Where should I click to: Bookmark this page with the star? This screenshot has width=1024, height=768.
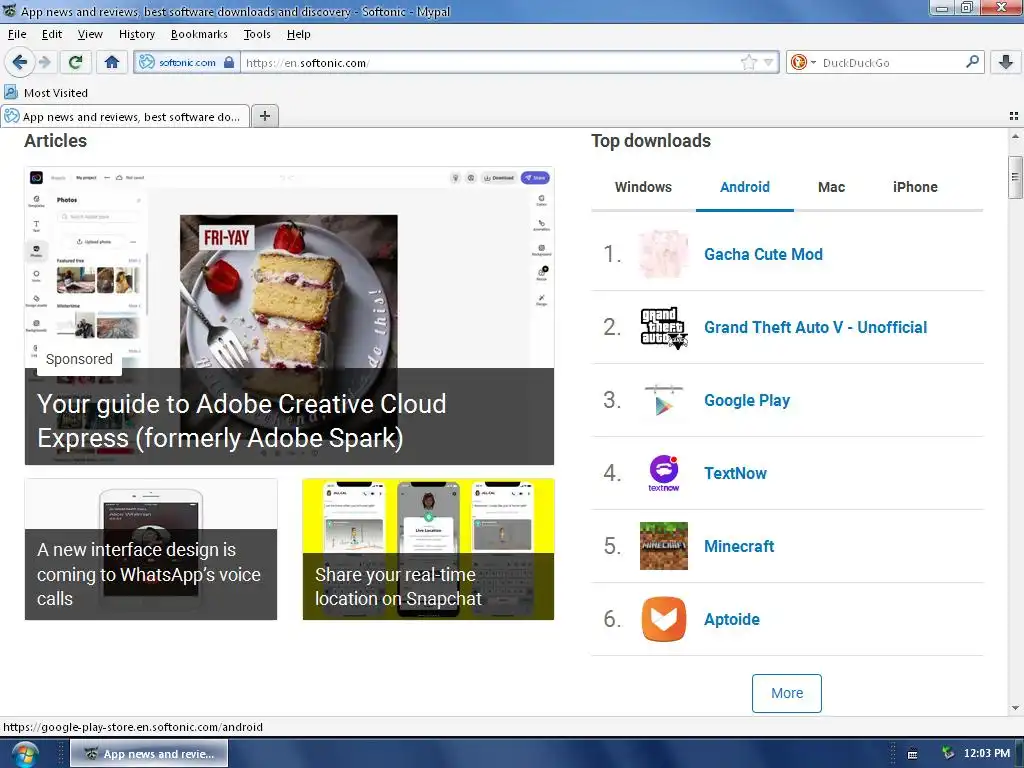pyautogui.click(x=748, y=63)
